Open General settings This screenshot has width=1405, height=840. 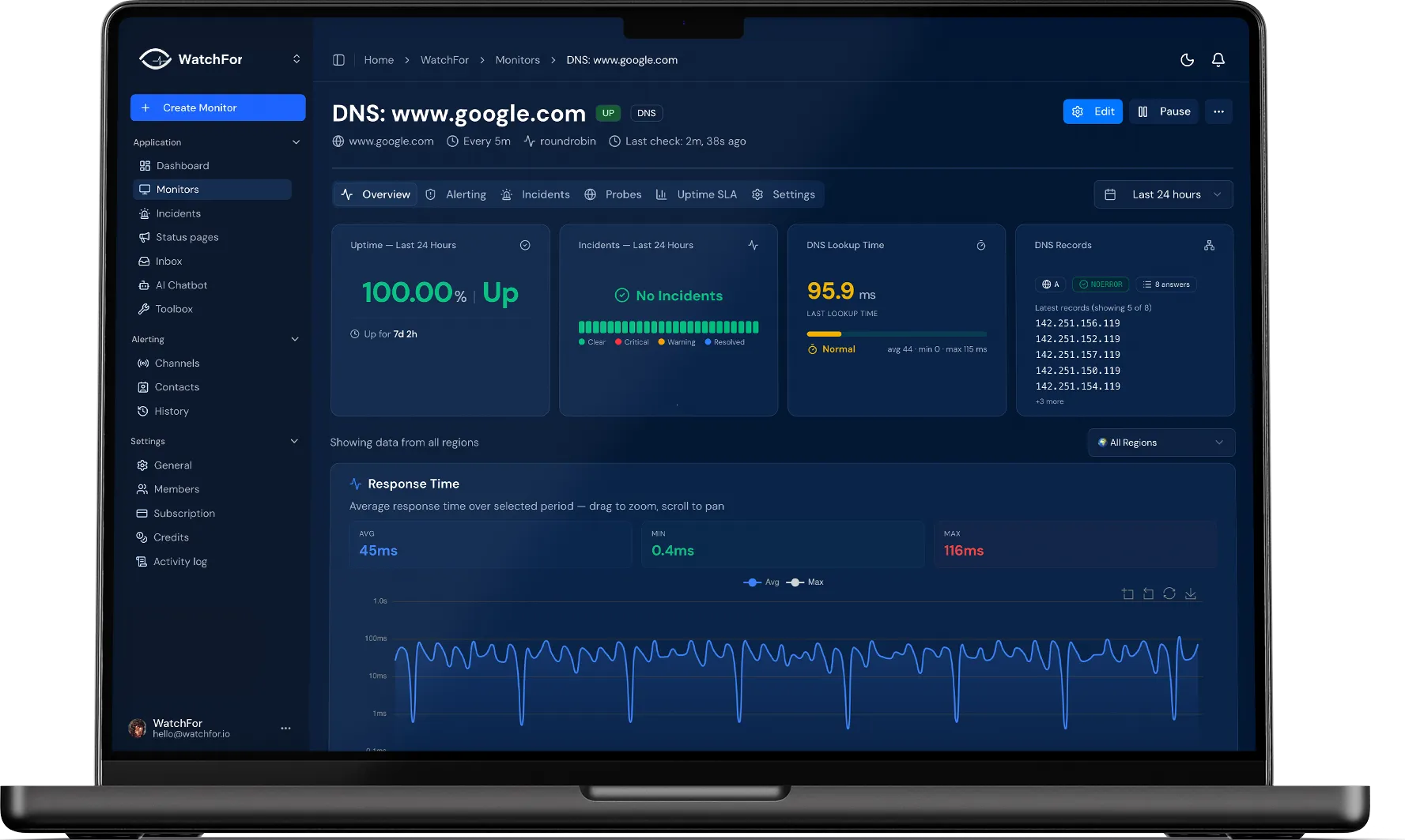tap(210, 465)
